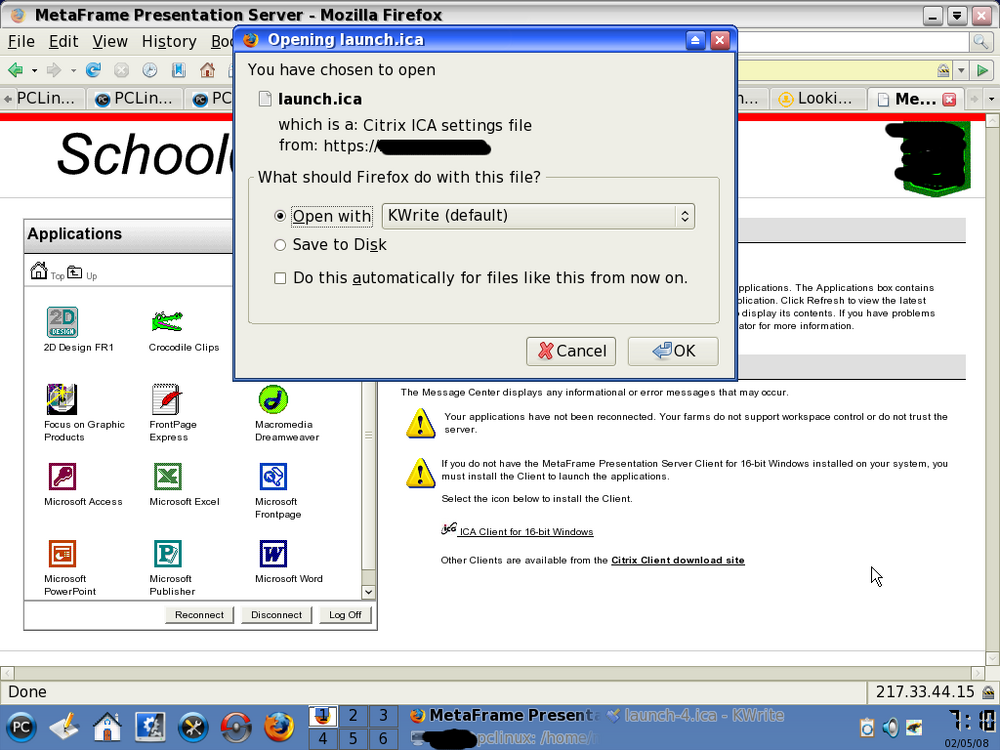Activate MetaFrame Presenta taskbar entry
This screenshot has height=750, width=1000.
tap(505, 716)
